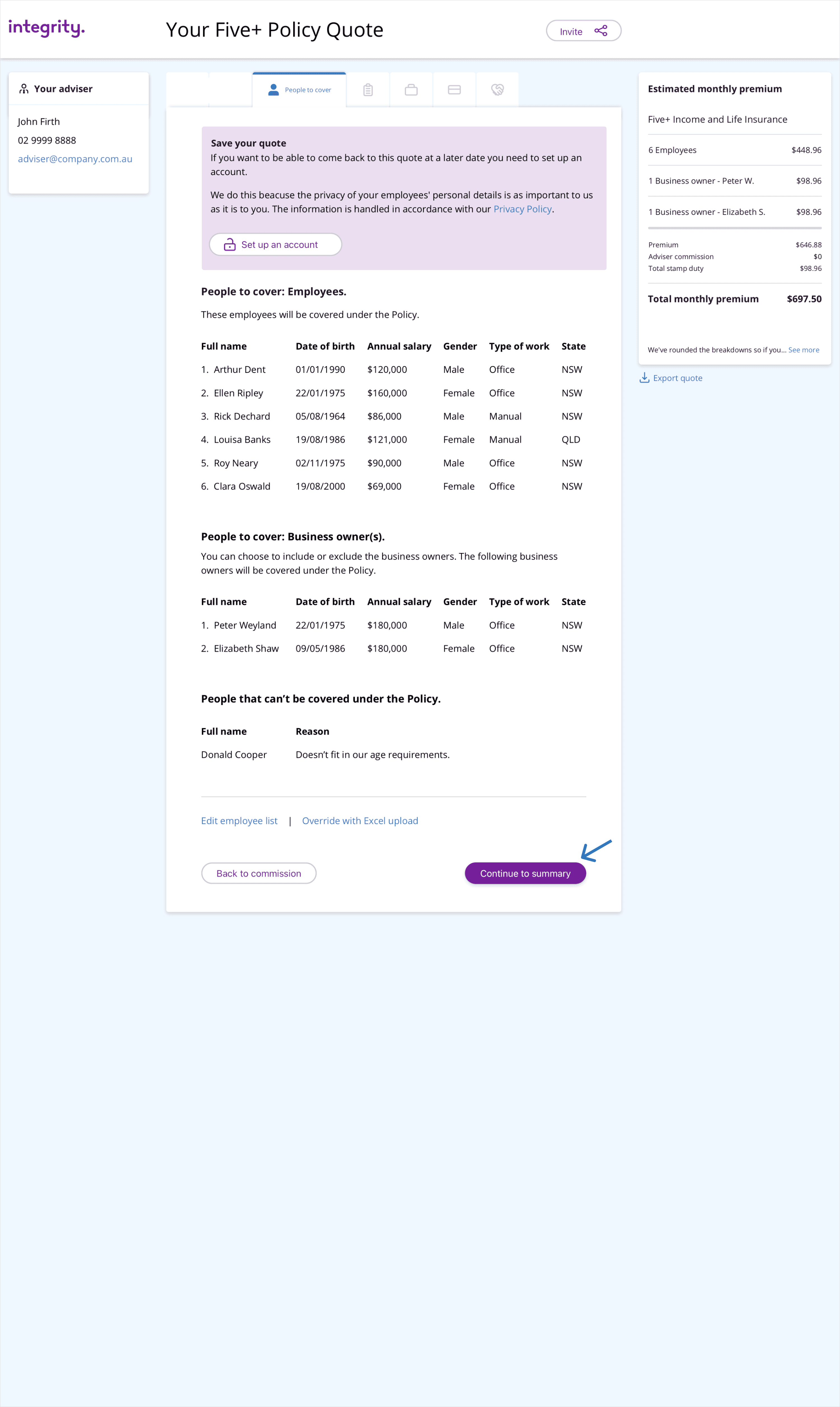840x1407 pixels.
Task: Select the Arthur Dent employee row
Action: [239, 370]
